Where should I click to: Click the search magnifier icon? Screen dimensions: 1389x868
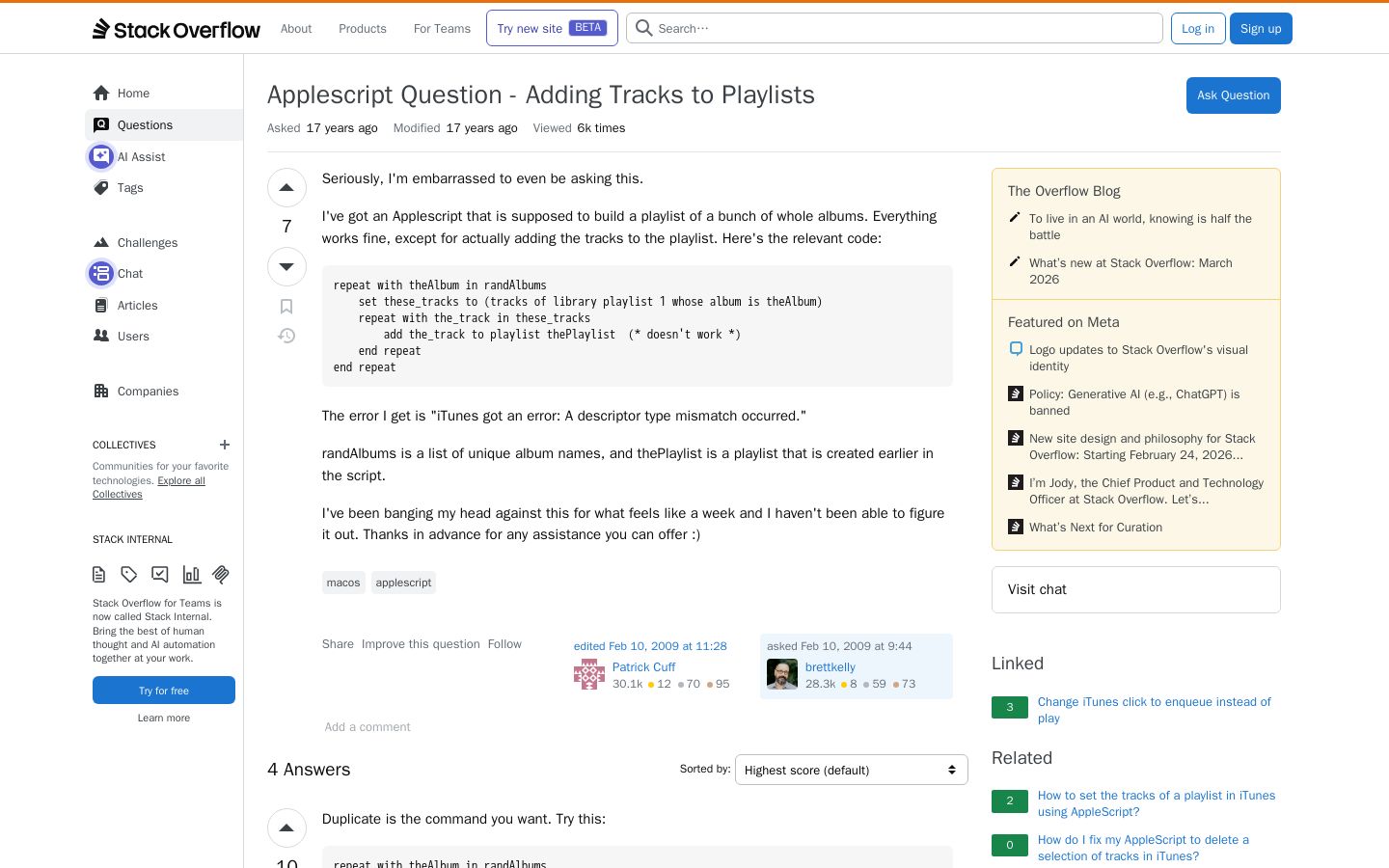[x=644, y=28]
